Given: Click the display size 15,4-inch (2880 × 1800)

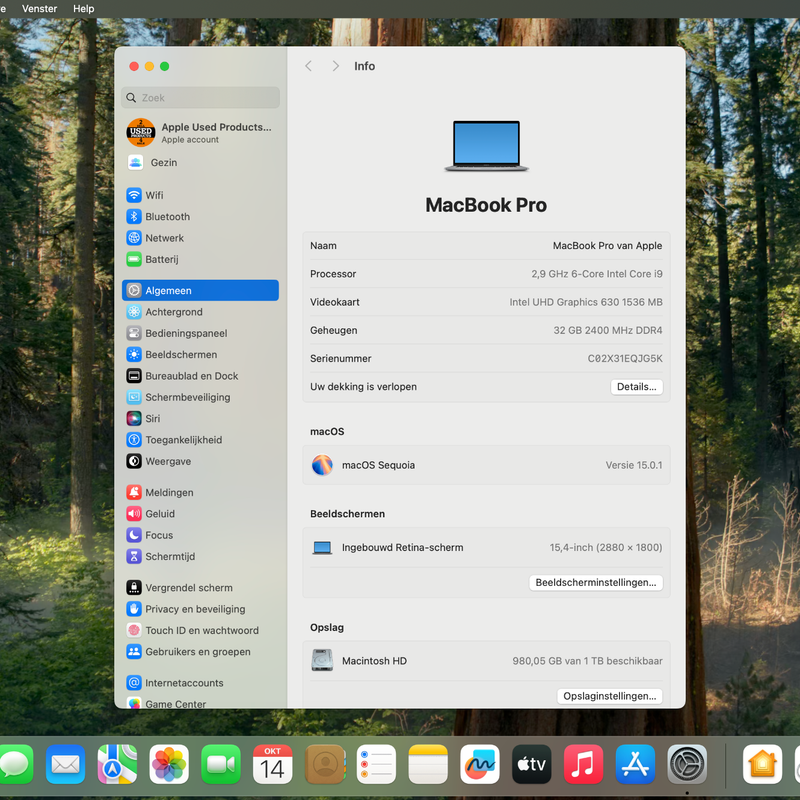Looking at the screenshot, I should point(606,547).
